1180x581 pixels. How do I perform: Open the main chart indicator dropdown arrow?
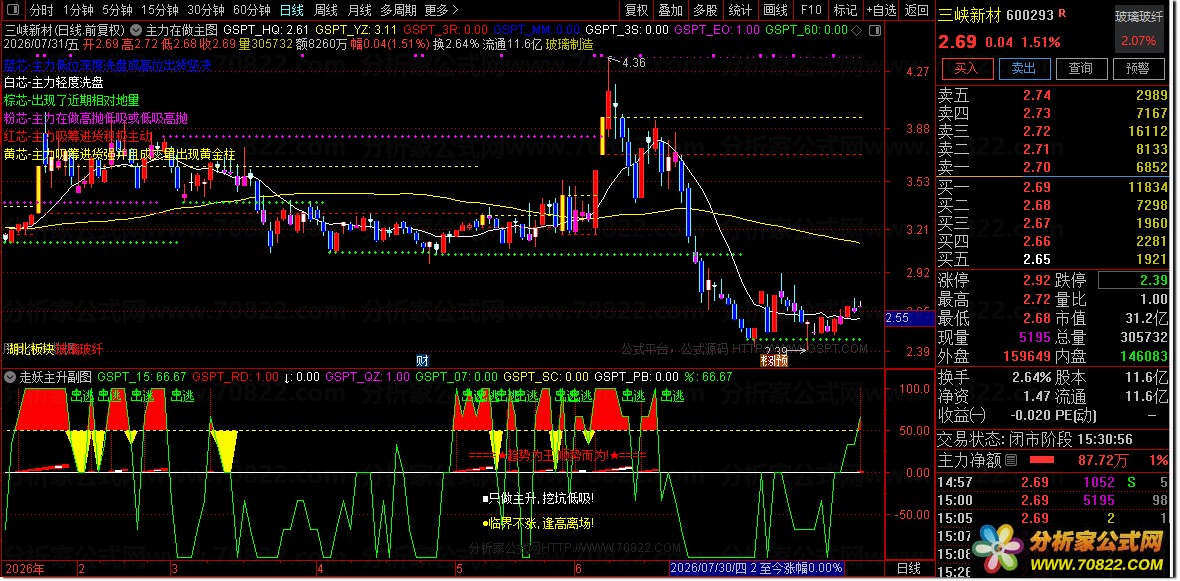[x=135, y=30]
